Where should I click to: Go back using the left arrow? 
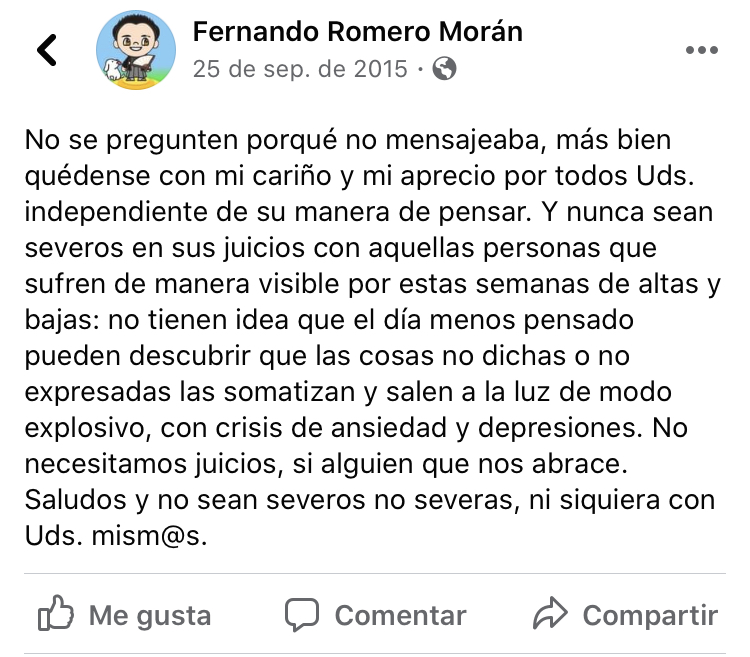point(46,50)
